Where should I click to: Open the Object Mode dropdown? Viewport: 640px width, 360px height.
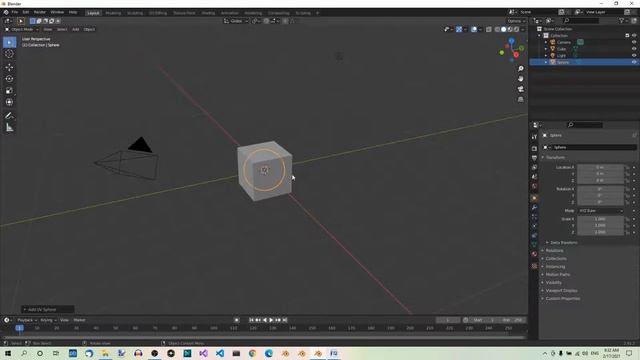[22, 29]
